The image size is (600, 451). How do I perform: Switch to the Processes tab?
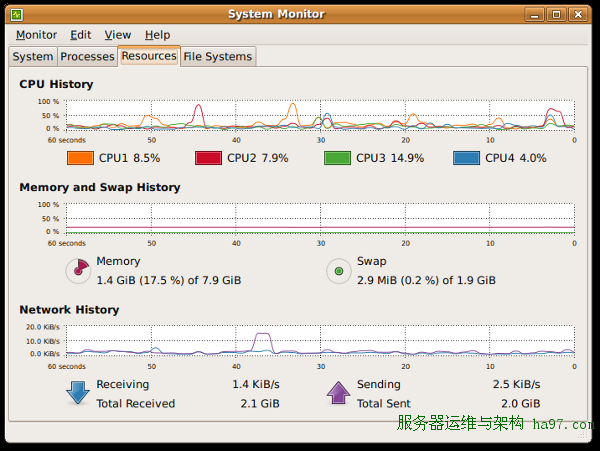pyautogui.click(x=87, y=57)
